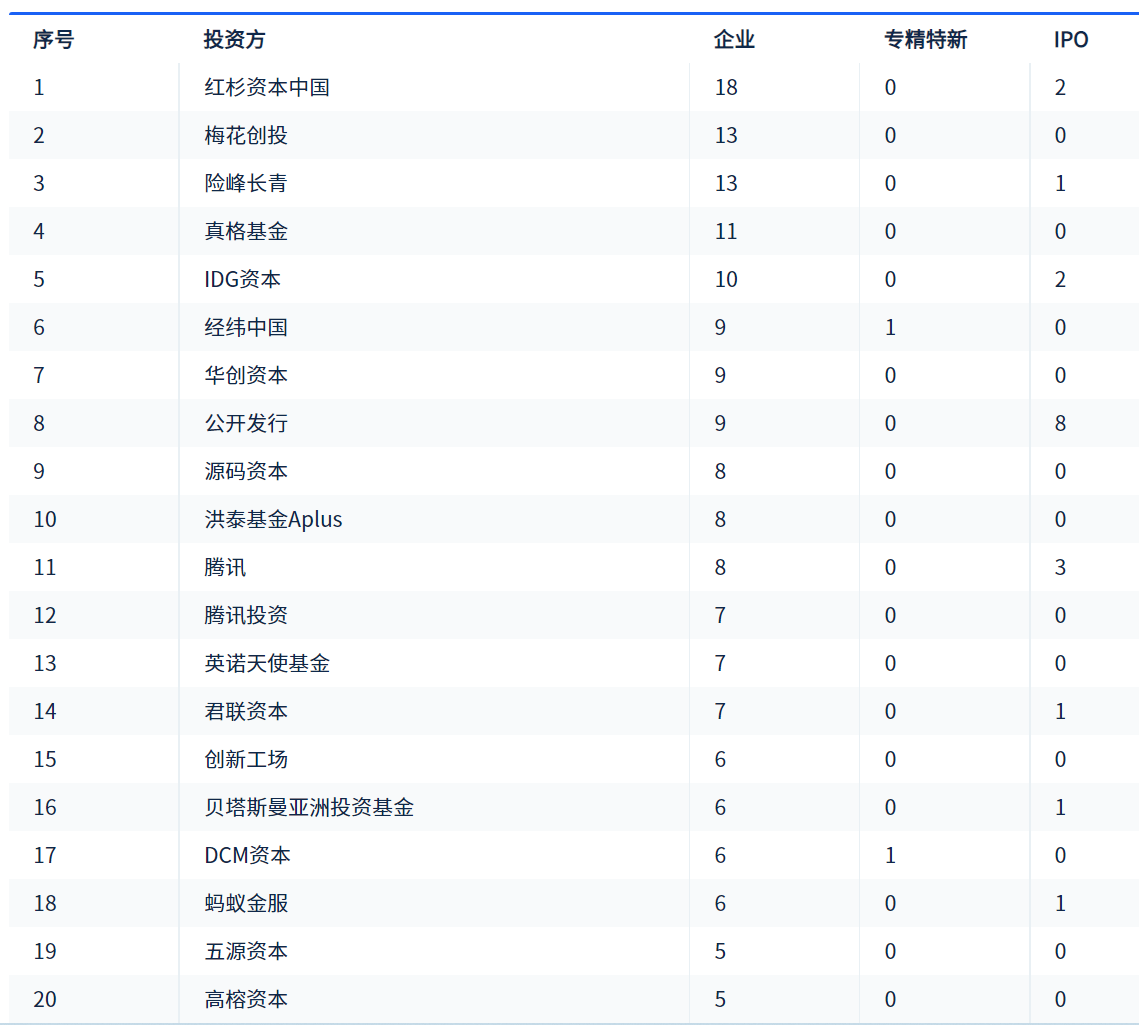
Task: Select investor 贝塔斯曼亚洲投资基金
Action: (309, 807)
